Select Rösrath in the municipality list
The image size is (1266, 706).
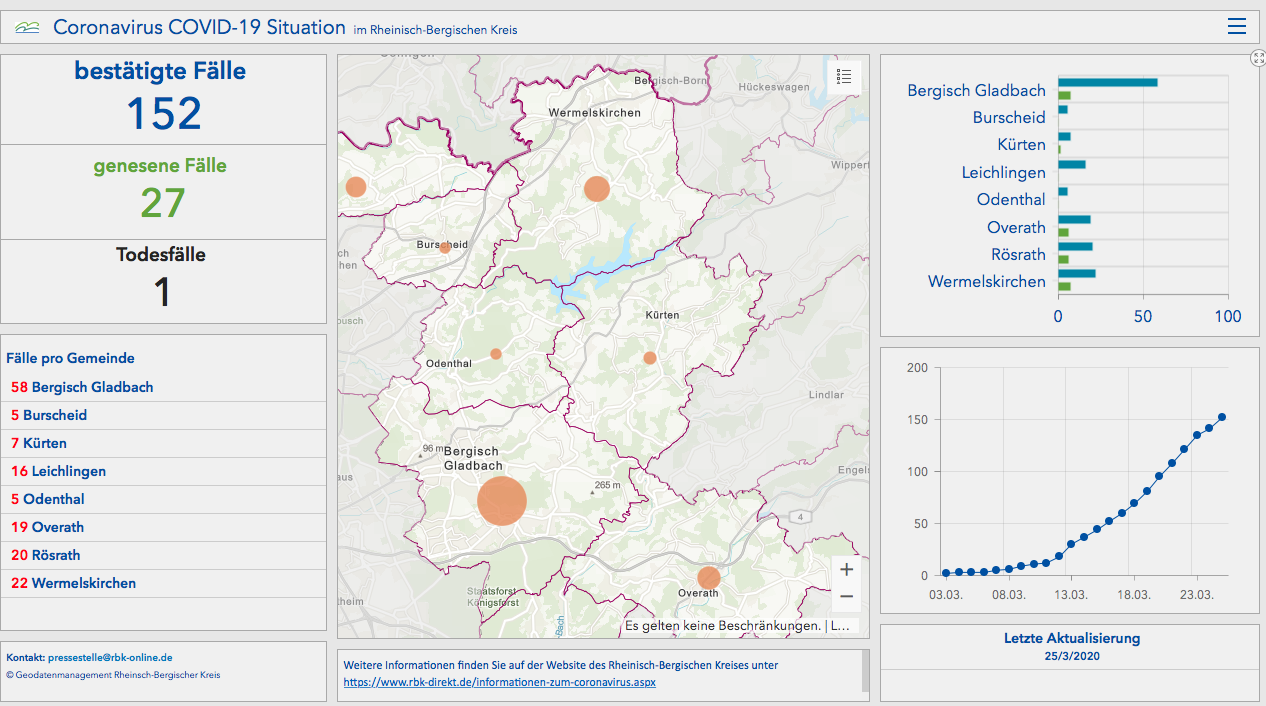coord(56,555)
